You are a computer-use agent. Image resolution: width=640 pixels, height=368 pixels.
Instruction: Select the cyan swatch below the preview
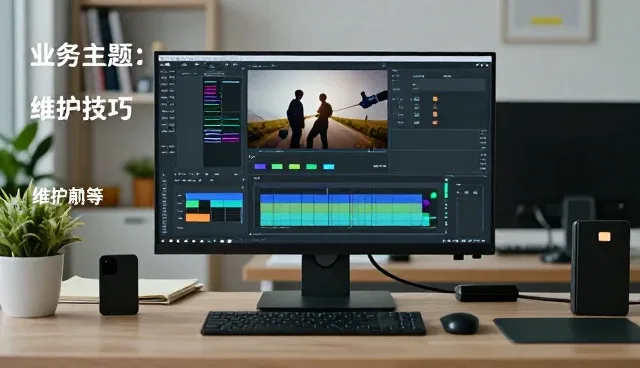click(329, 166)
